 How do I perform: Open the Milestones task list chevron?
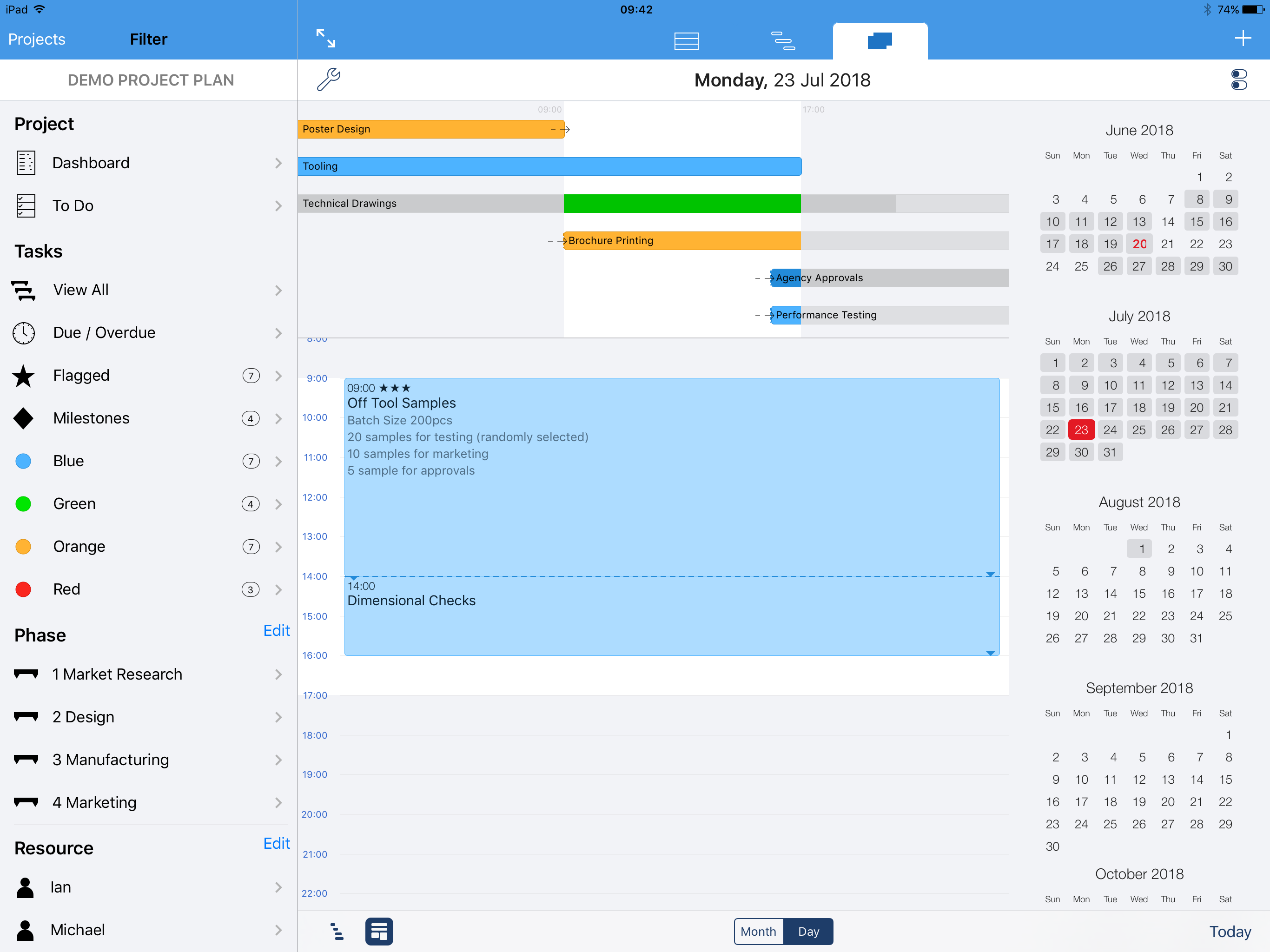click(278, 418)
